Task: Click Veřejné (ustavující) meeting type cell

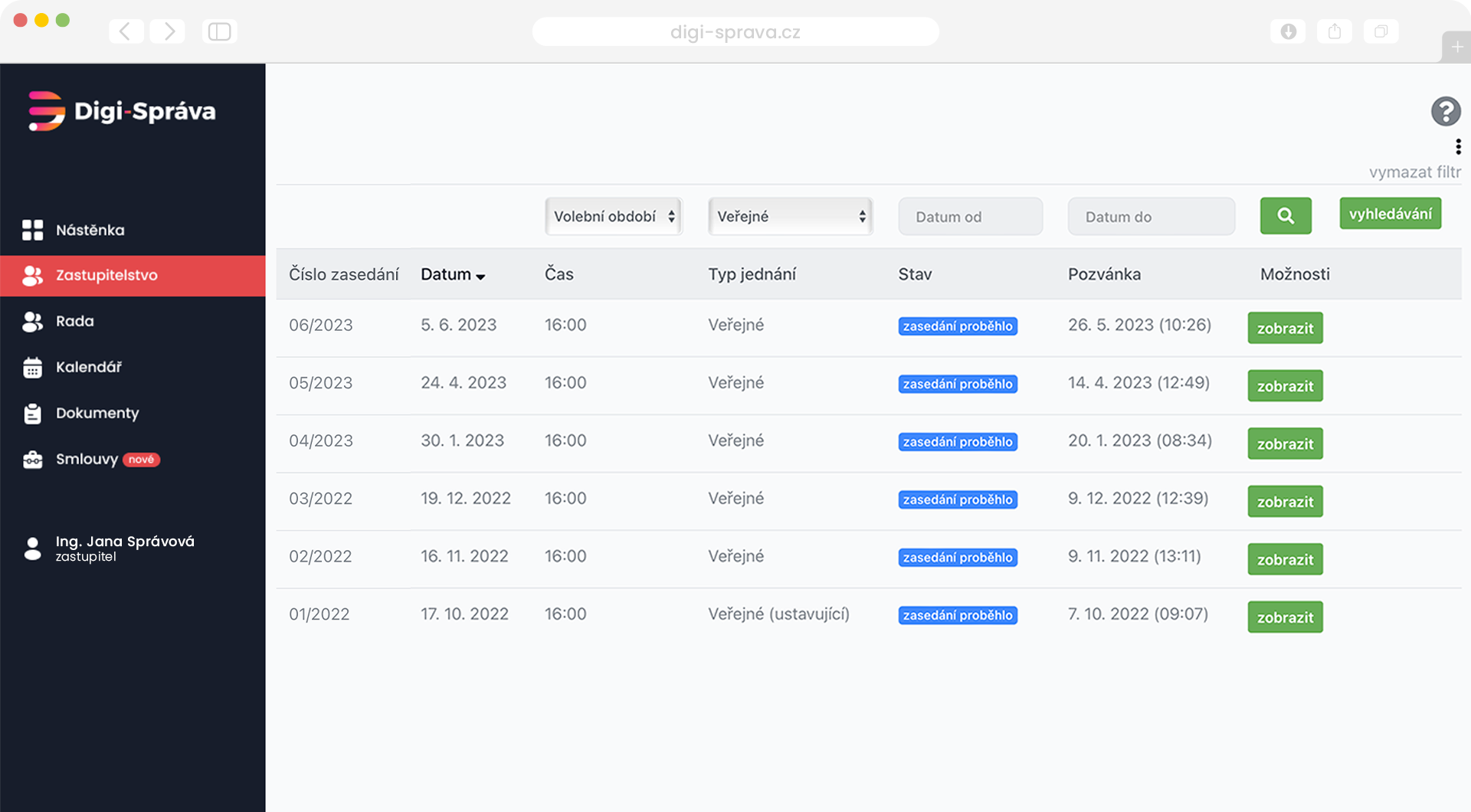Action: [x=778, y=614]
